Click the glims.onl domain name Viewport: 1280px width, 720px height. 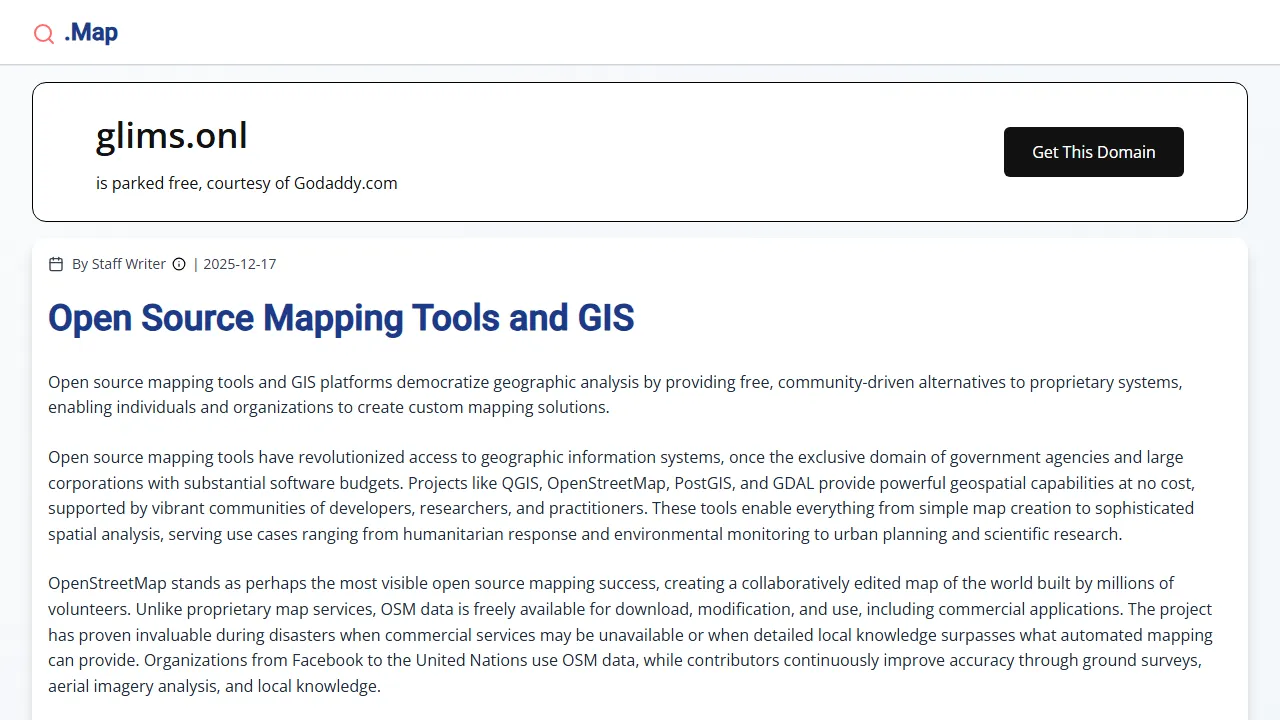[171, 136]
